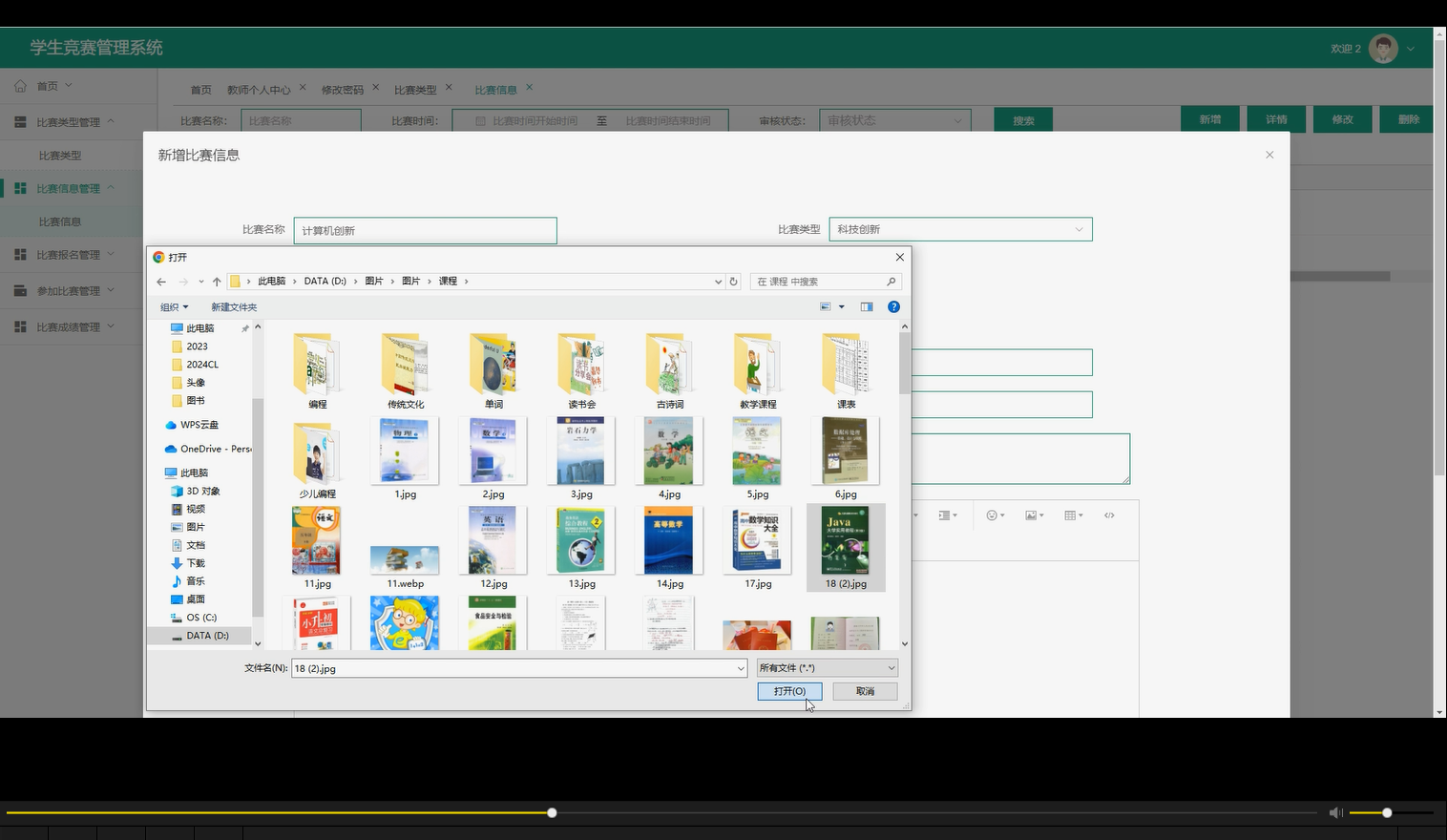Expand the 组织 menu in file dialog
This screenshot has width=1447, height=840.
click(x=175, y=307)
